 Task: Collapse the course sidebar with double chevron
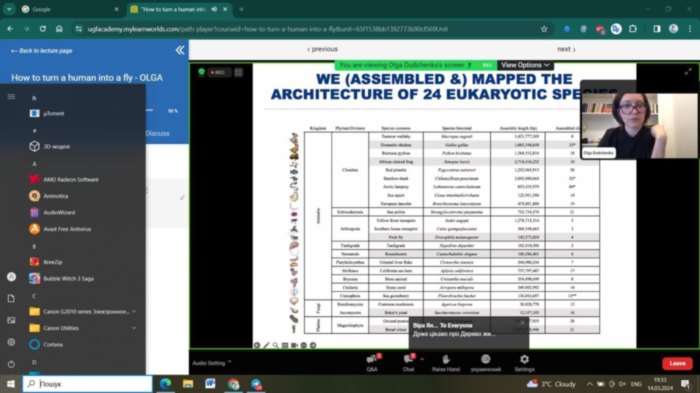(x=180, y=50)
